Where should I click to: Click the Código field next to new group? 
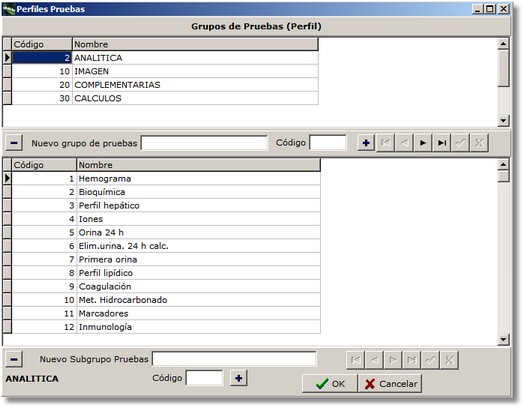pyautogui.click(x=328, y=143)
